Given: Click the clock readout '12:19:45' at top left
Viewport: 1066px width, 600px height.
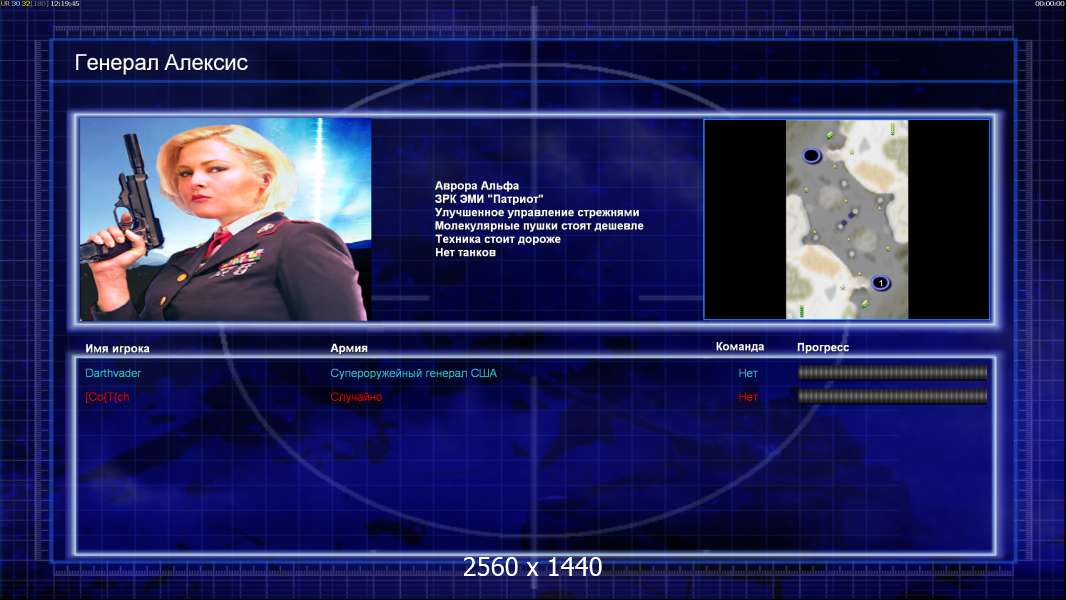Looking at the screenshot, I should click(65, 3).
